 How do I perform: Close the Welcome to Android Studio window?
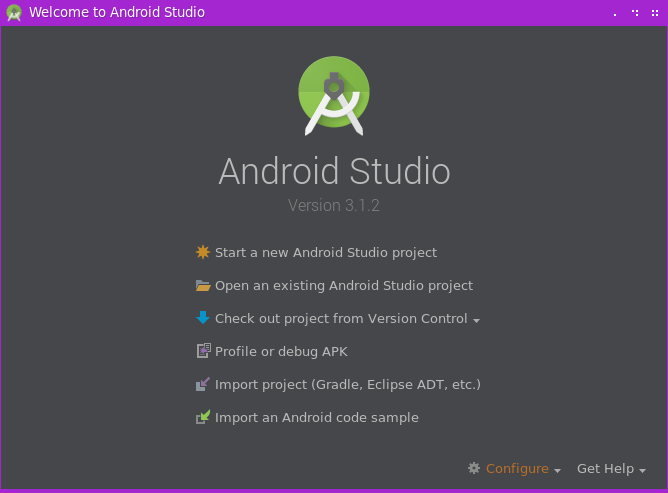click(655, 13)
